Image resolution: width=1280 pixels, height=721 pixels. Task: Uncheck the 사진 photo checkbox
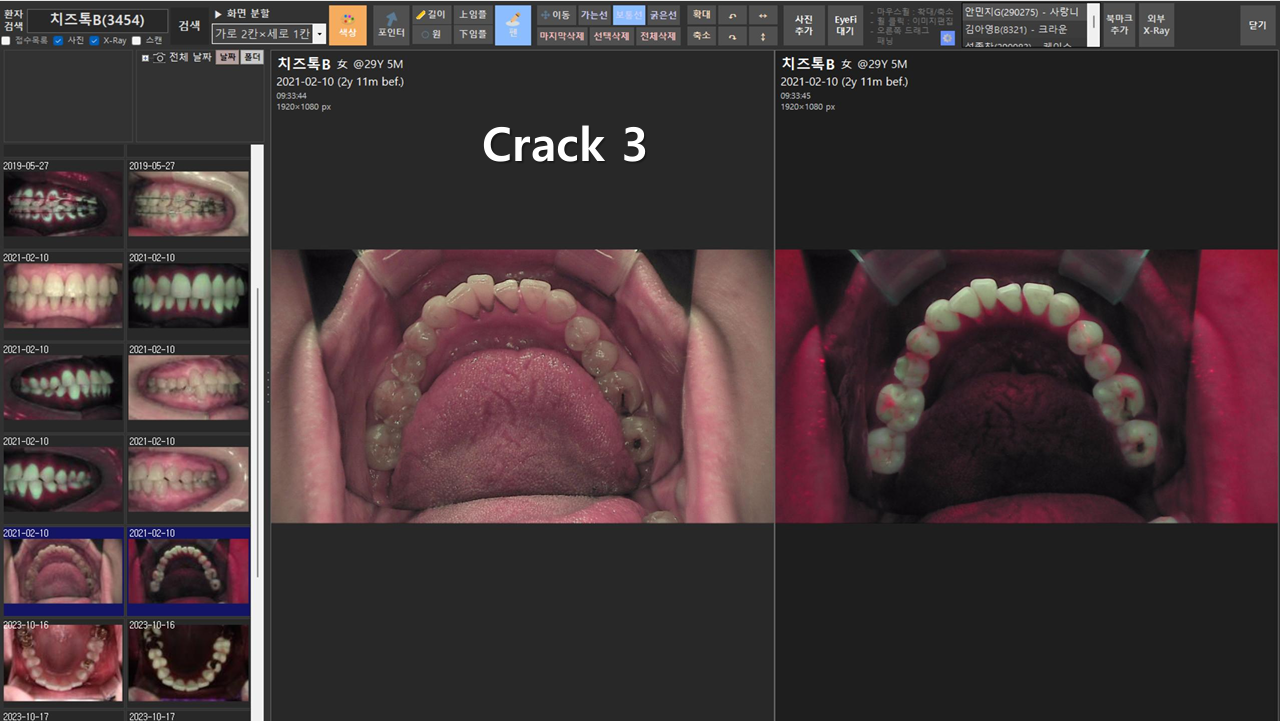(58, 40)
